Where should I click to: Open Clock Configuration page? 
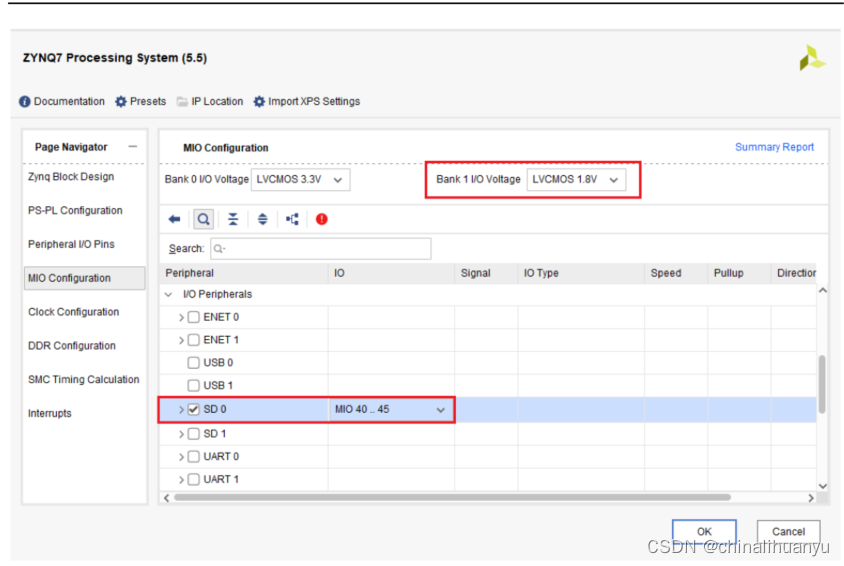[x=74, y=312]
